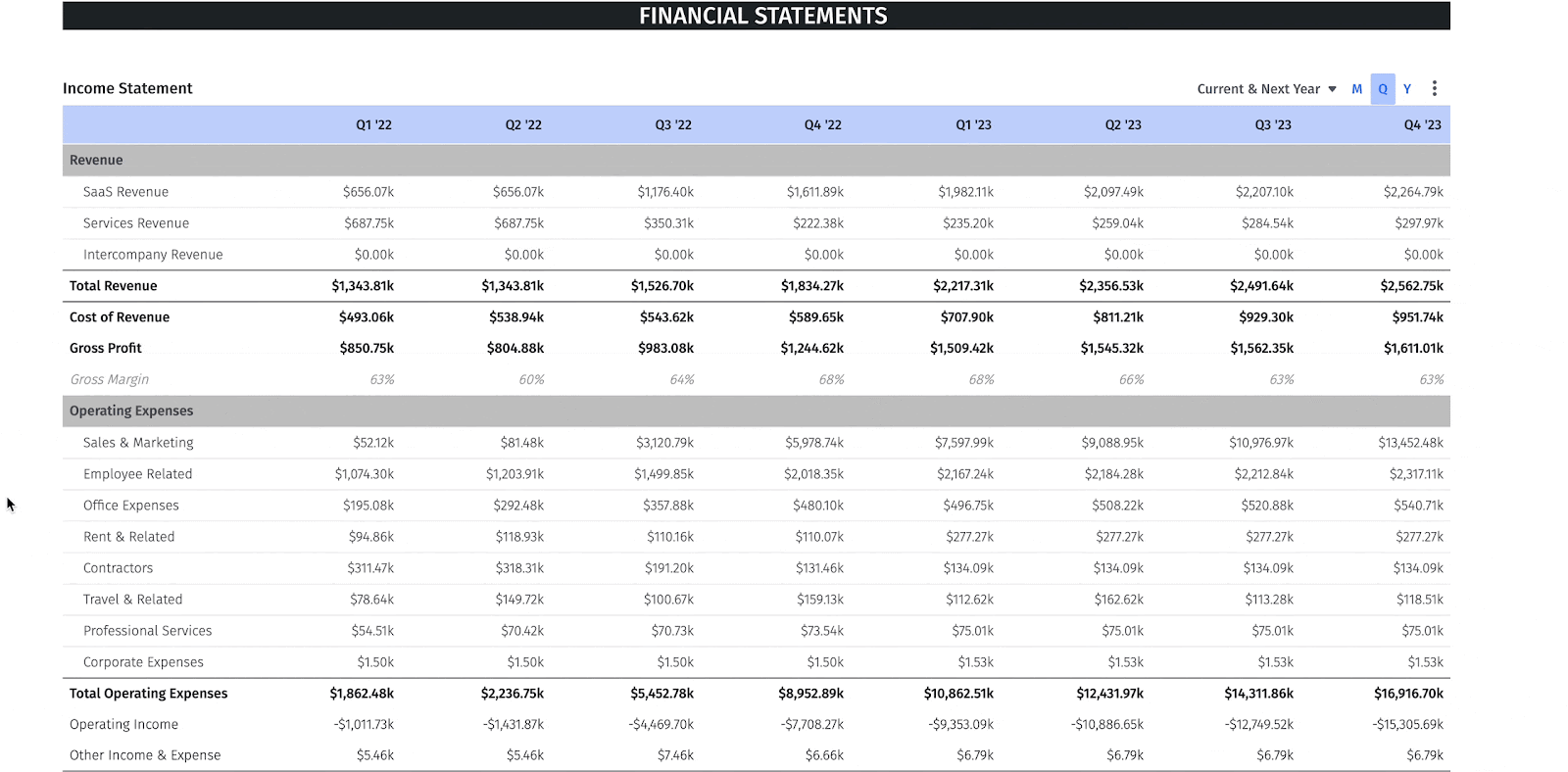Click SaaS Revenue value $1,176.40k
Screen dimensions: 1568x772
point(665,192)
